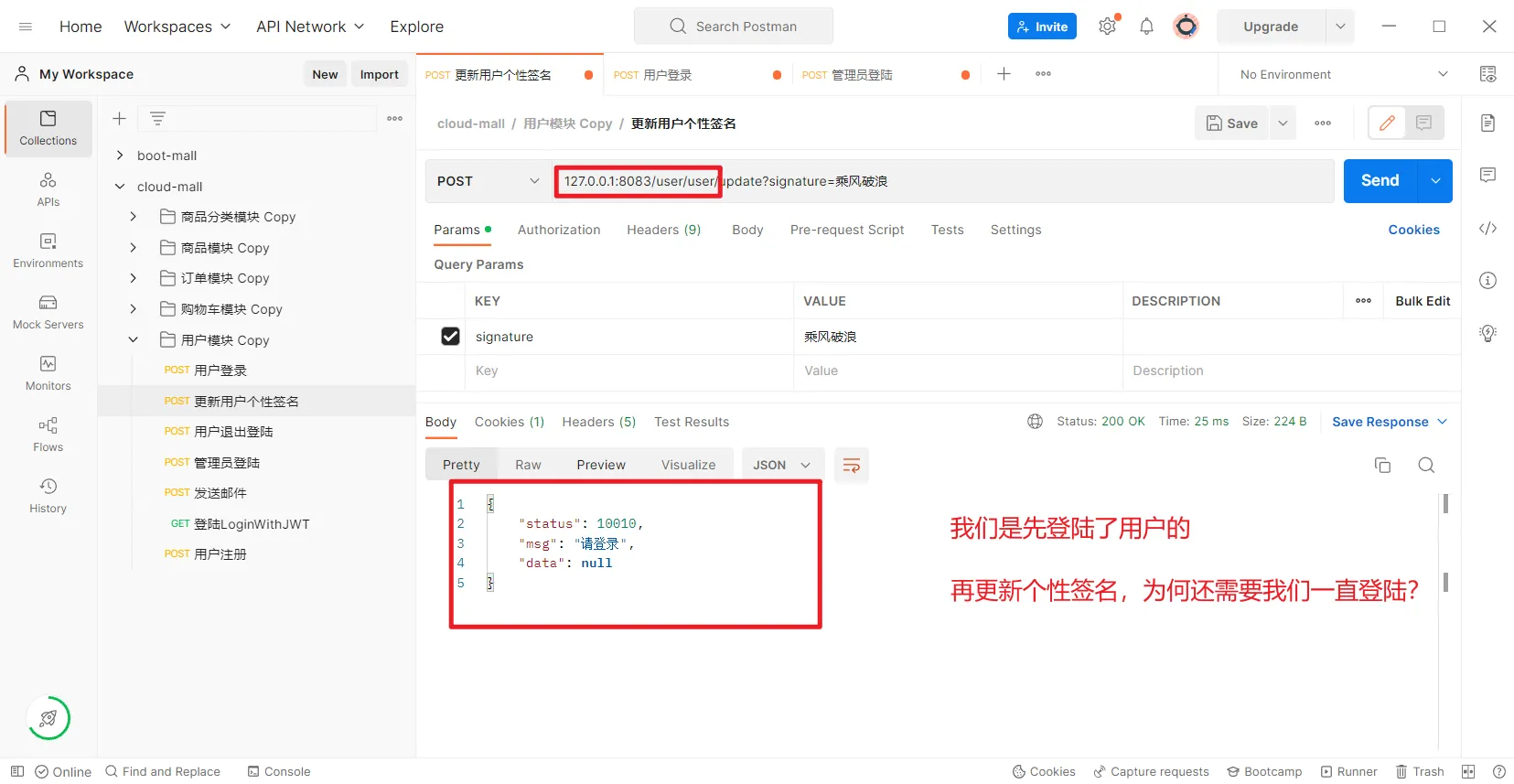This screenshot has height=784, width=1514.
Task: Open the POST HTTP method dropdown
Action: tap(488, 181)
